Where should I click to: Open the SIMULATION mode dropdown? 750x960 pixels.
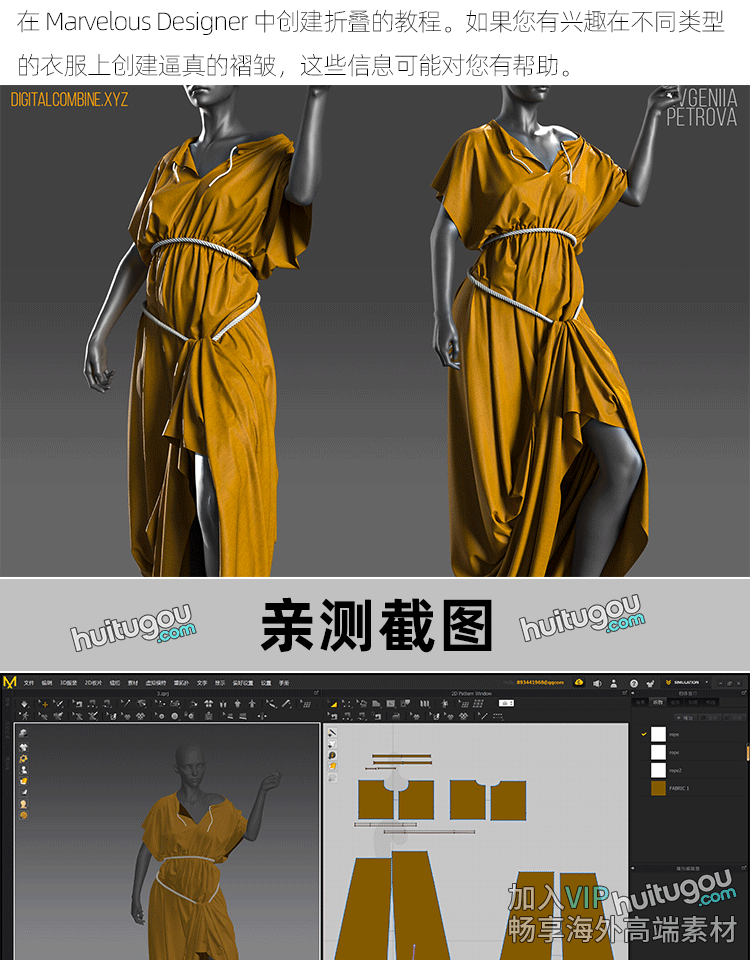[x=686, y=683]
